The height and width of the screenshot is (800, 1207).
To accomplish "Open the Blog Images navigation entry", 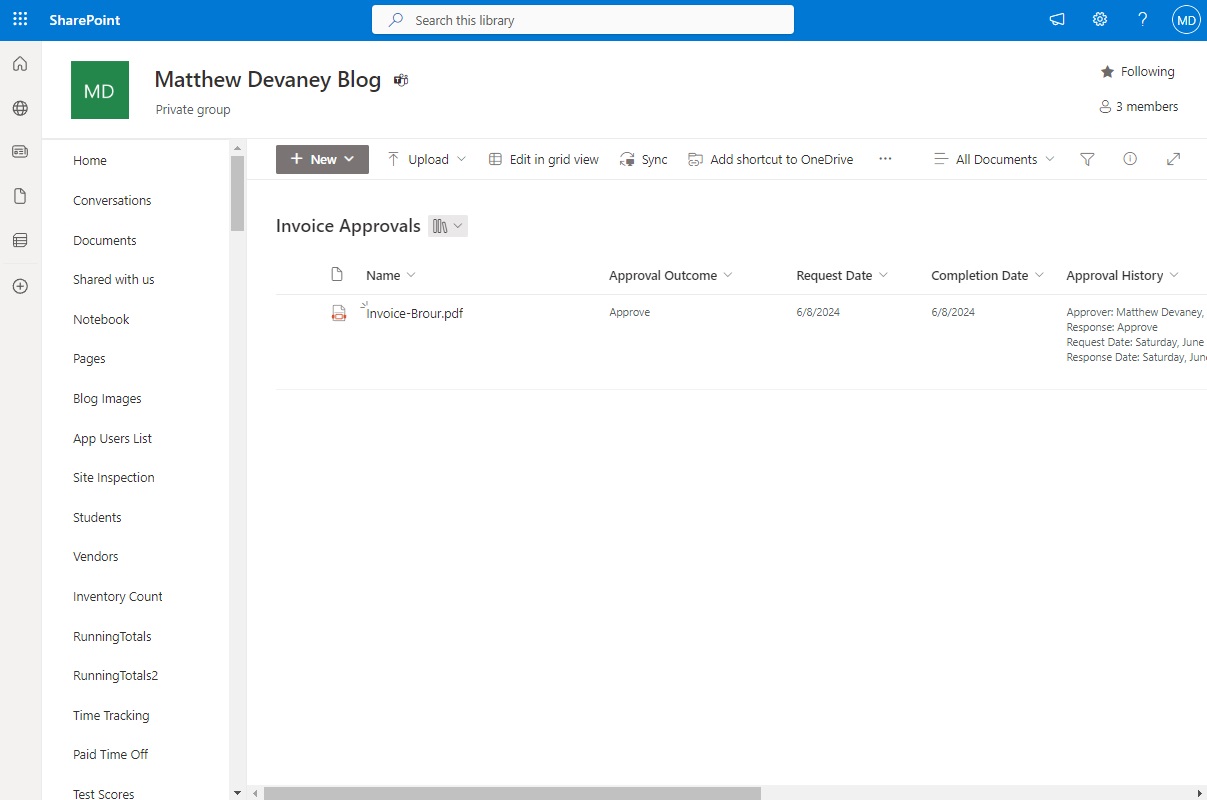I will [x=107, y=398].
